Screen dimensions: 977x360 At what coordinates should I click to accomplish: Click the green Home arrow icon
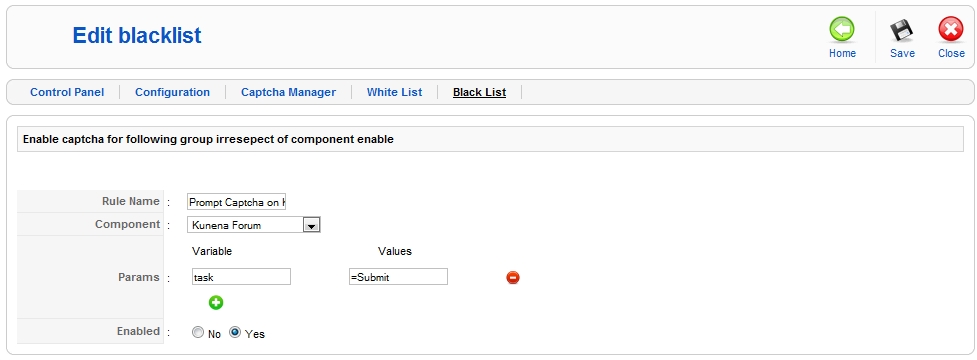pos(842,29)
